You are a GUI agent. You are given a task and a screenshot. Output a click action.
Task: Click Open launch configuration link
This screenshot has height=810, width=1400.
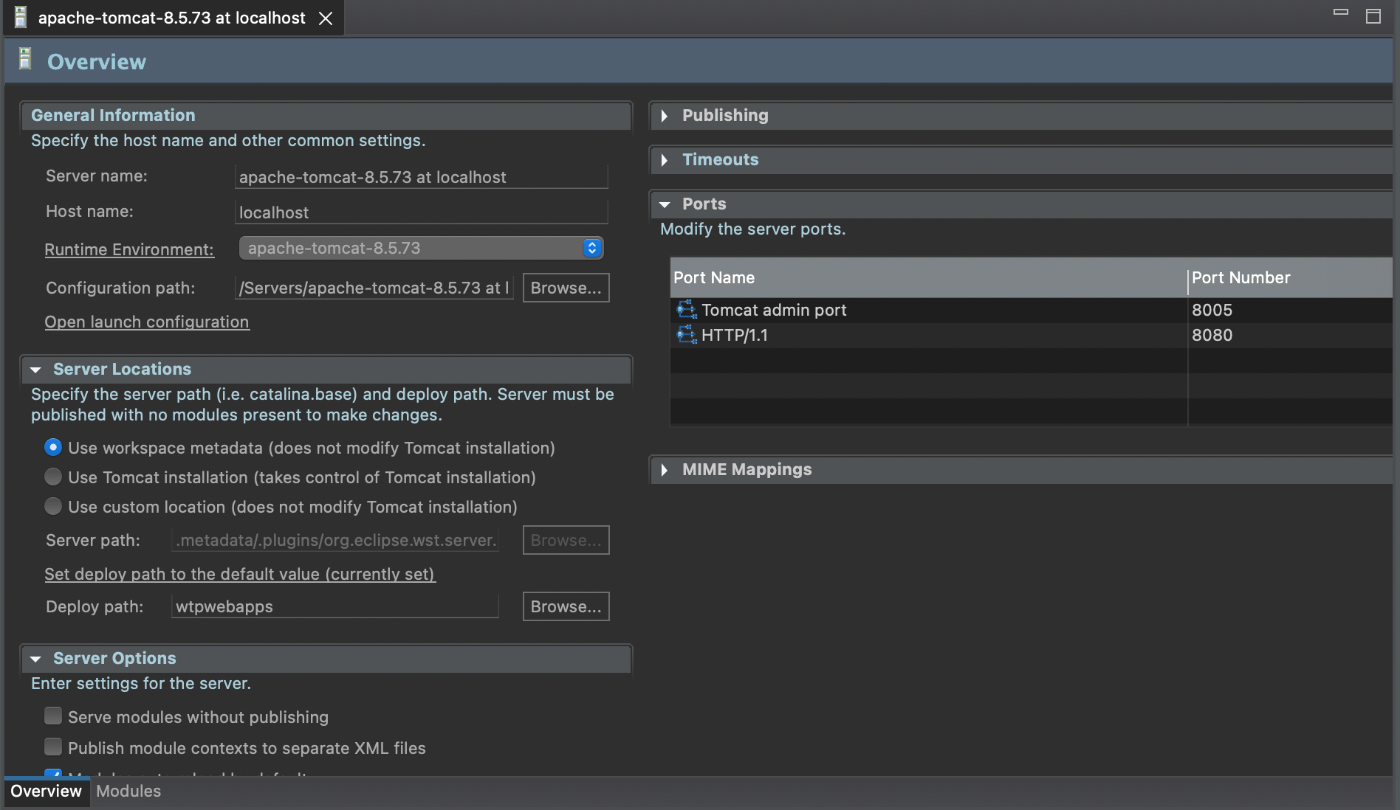147,322
